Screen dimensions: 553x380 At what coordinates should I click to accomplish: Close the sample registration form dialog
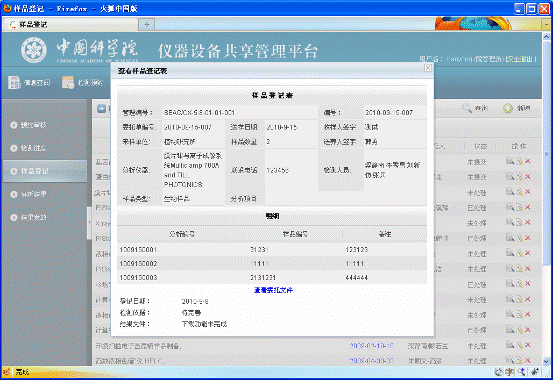coord(428,67)
